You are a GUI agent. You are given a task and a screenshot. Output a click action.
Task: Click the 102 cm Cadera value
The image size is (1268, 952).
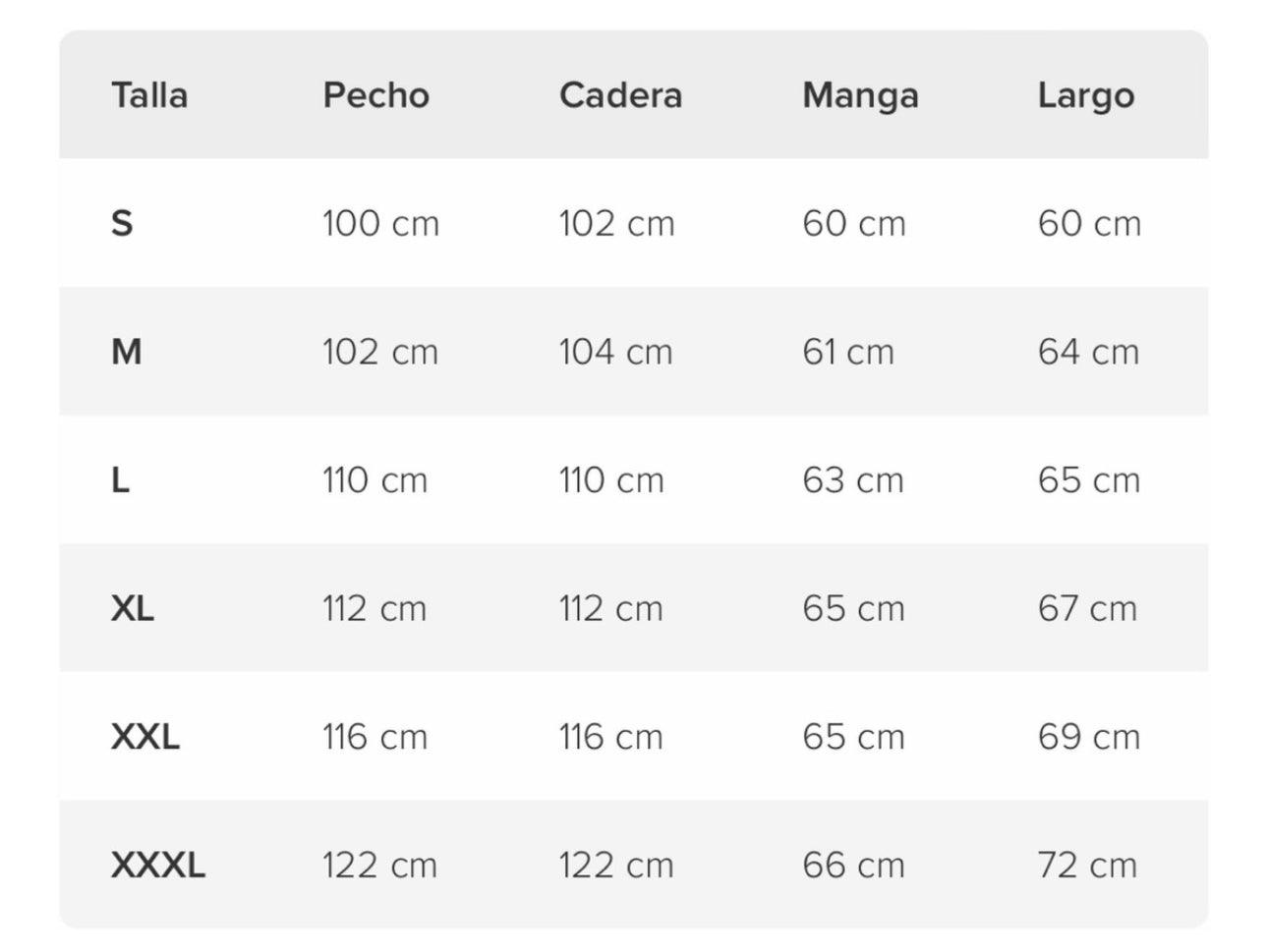coord(616,224)
